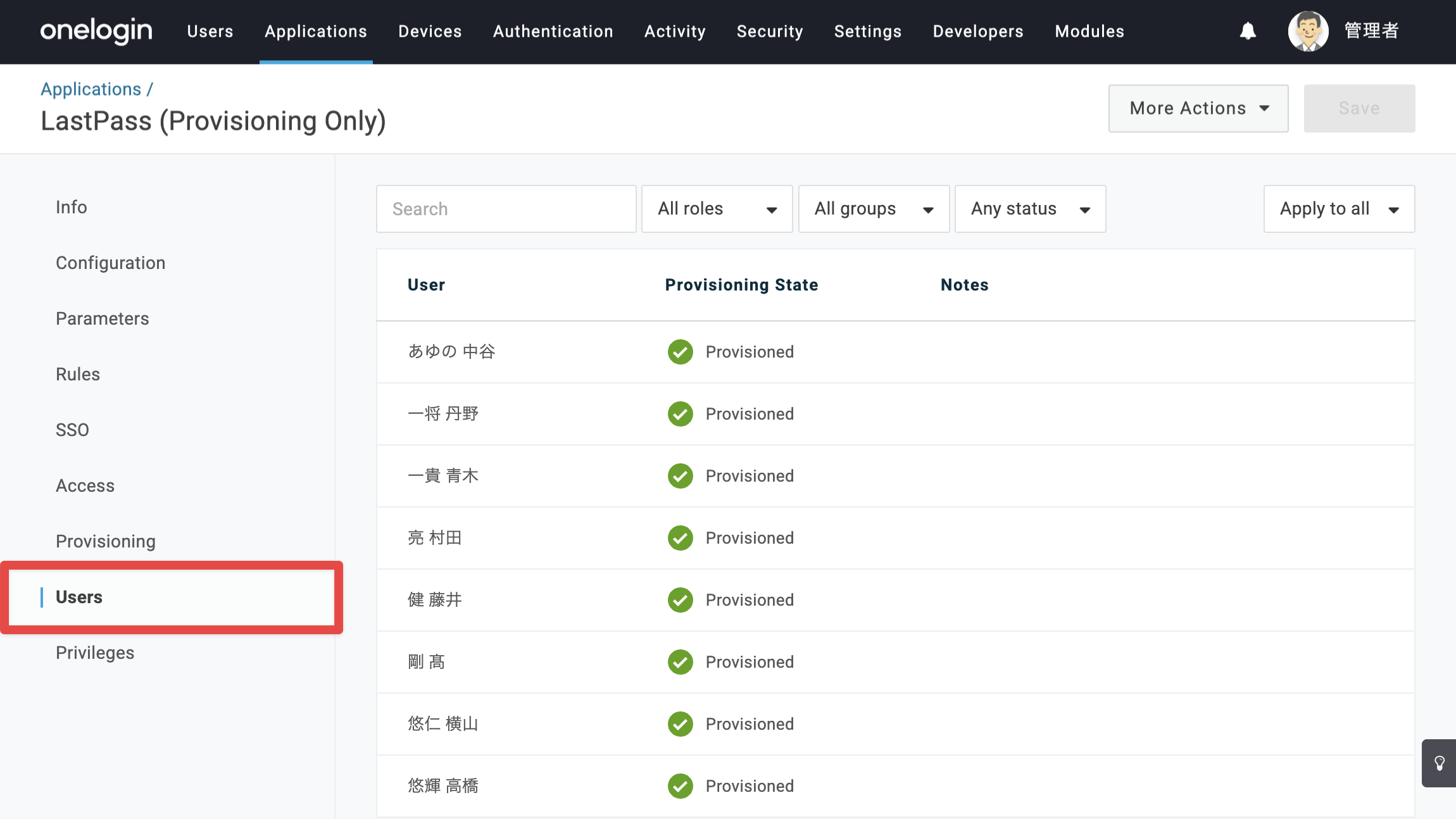Open user 悠輝 高橋

pos(443,785)
